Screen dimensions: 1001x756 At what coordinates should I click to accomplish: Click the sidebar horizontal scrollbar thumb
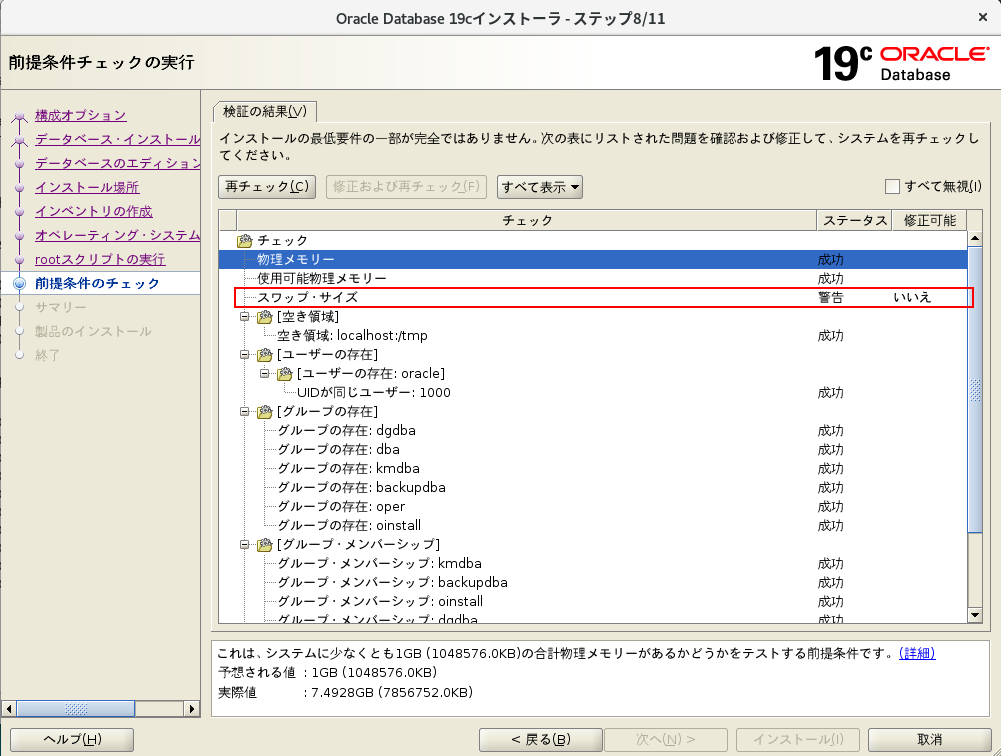pos(75,709)
